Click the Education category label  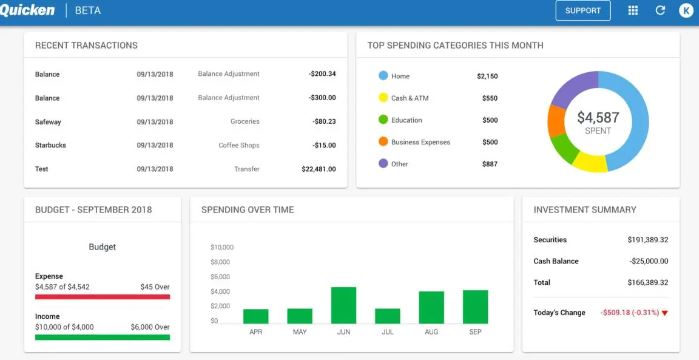click(x=407, y=120)
